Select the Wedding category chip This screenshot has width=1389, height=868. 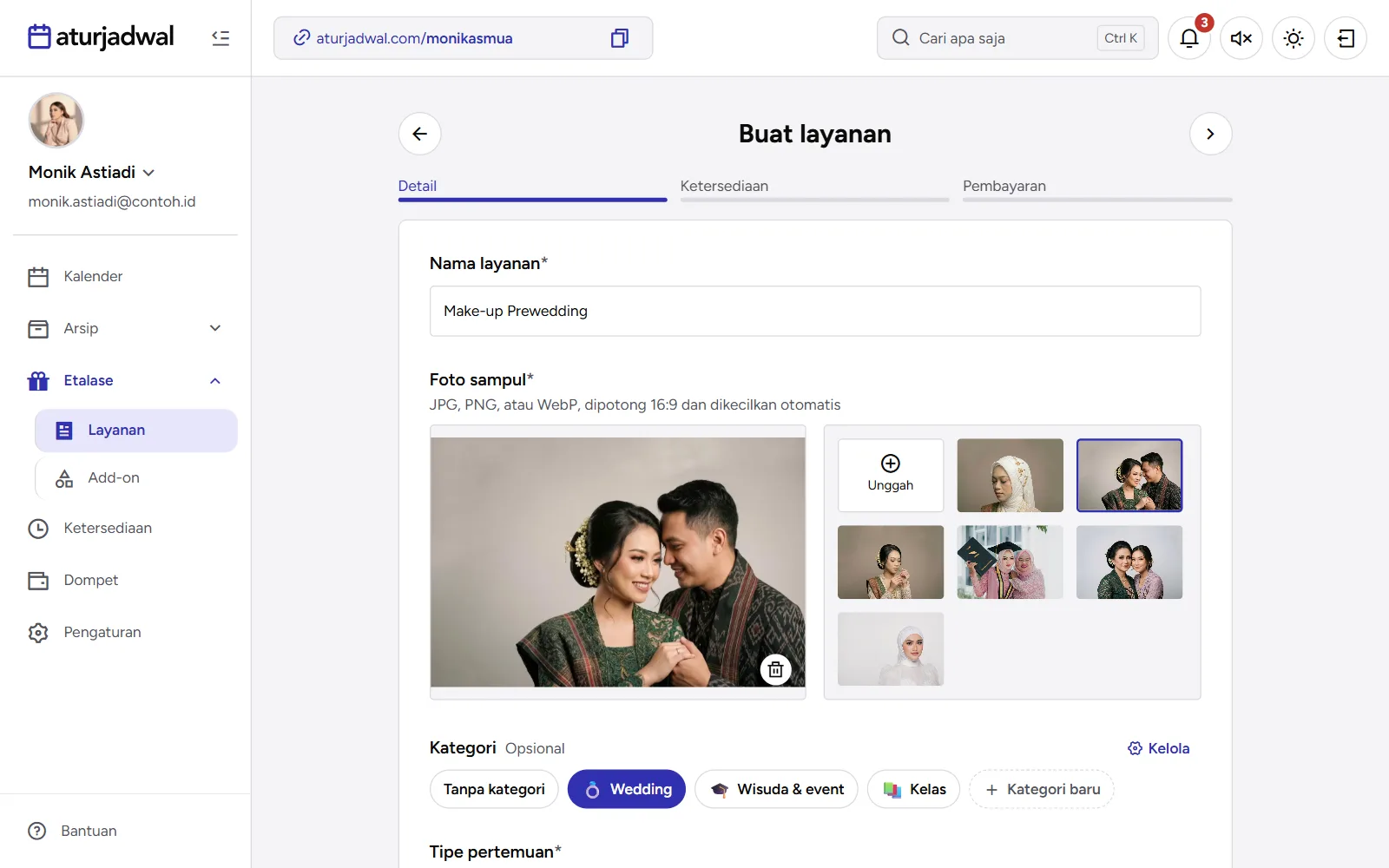tap(626, 789)
